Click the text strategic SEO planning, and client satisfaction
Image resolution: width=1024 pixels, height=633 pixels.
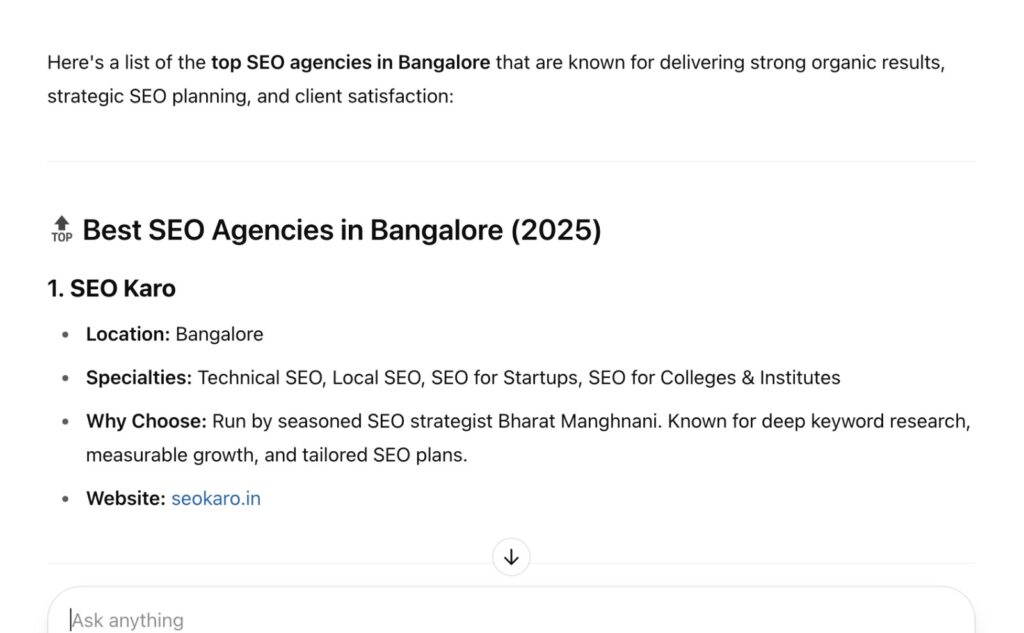point(250,97)
